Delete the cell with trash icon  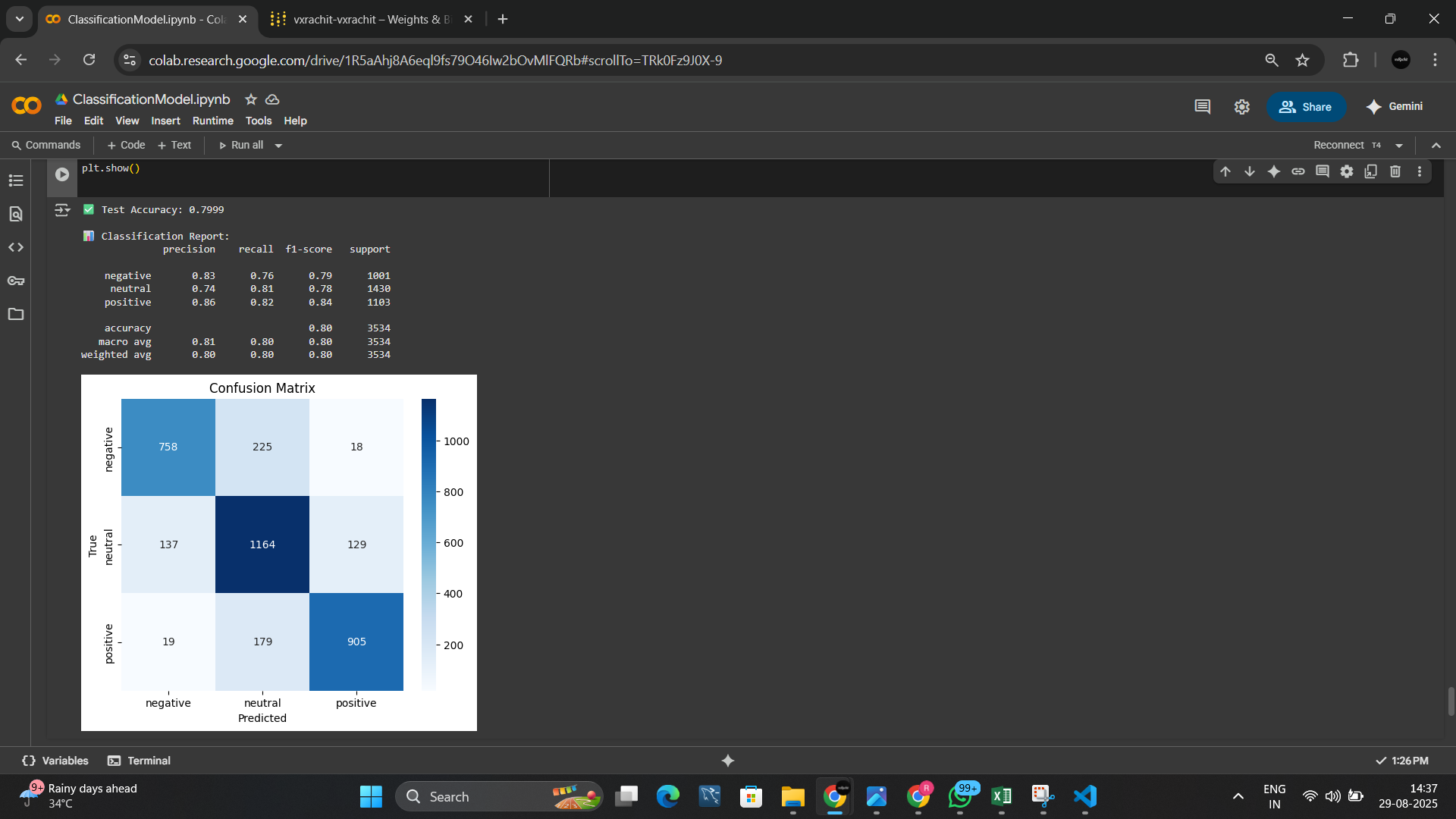point(1395,171)
